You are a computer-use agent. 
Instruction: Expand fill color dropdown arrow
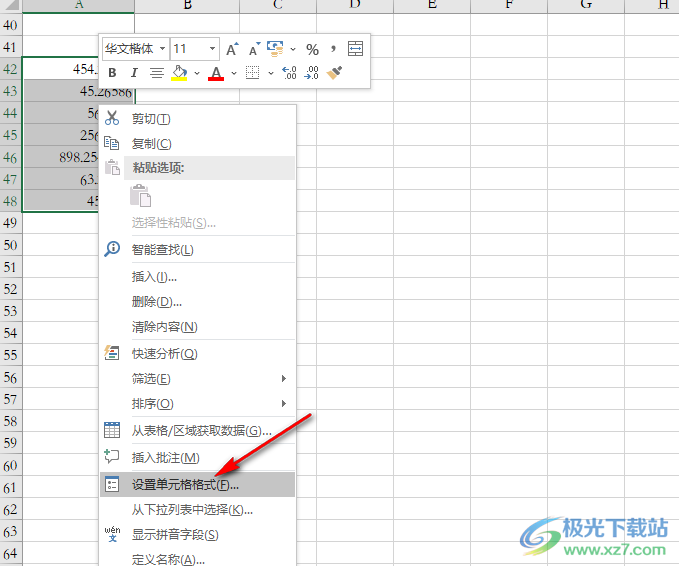point(197,73)
